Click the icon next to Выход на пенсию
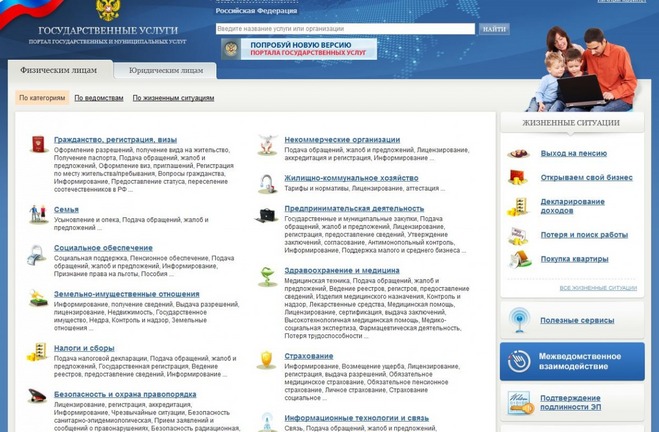Viewport: 659px width, 432px height. [x=518, y=153]
